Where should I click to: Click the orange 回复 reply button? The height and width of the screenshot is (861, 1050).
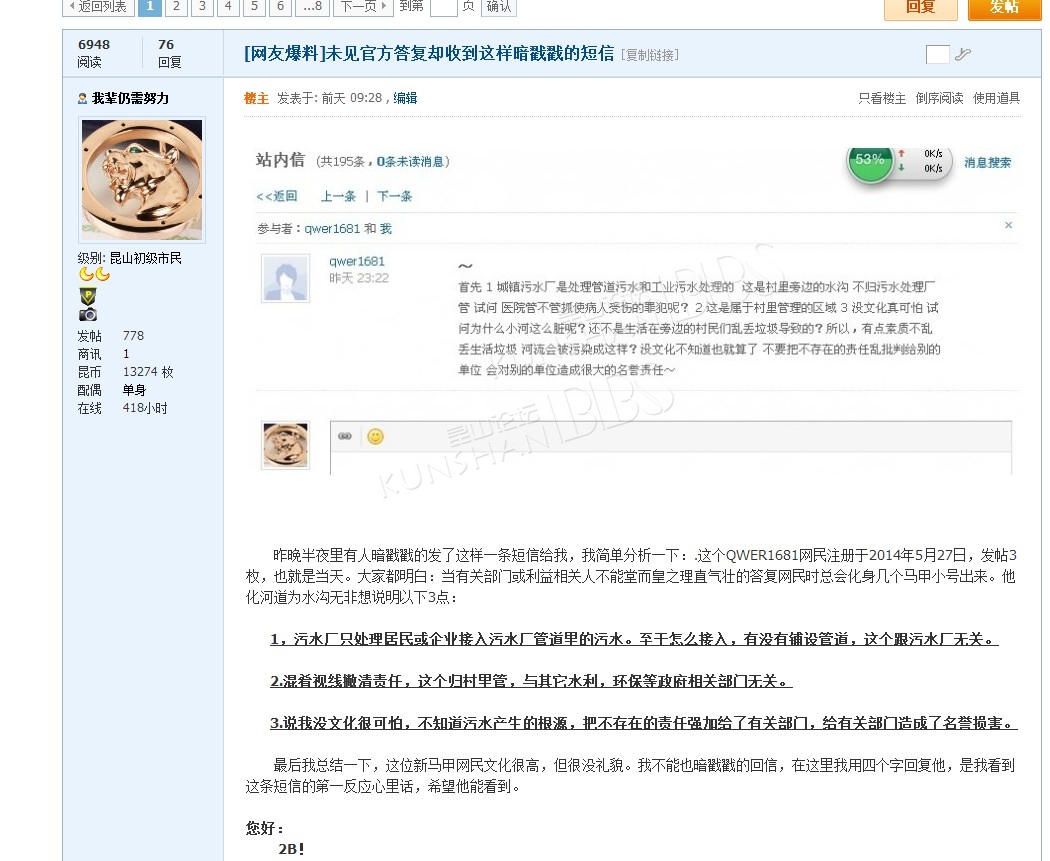pos(921,8)
